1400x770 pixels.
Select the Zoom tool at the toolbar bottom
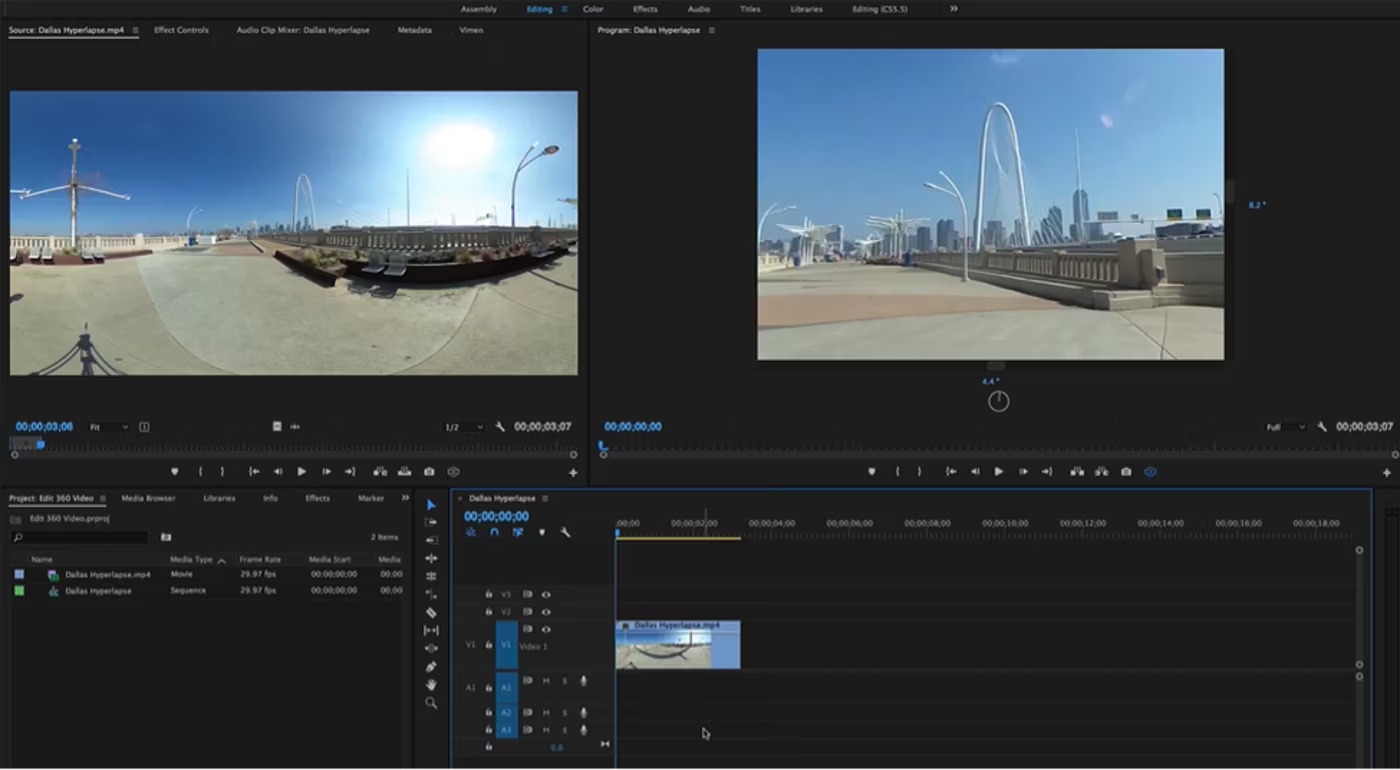pyautogui.click(x=431, y=701)
